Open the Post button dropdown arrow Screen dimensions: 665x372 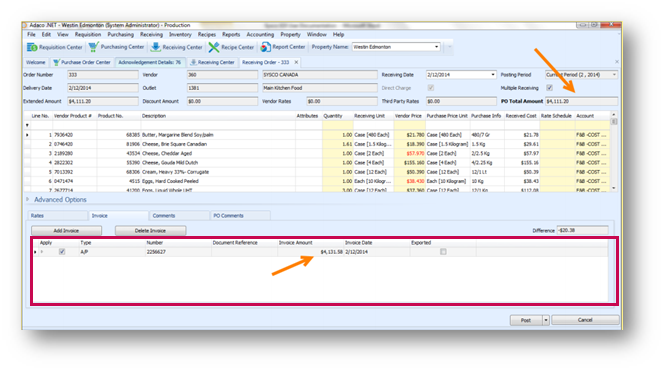click(546, 320)
